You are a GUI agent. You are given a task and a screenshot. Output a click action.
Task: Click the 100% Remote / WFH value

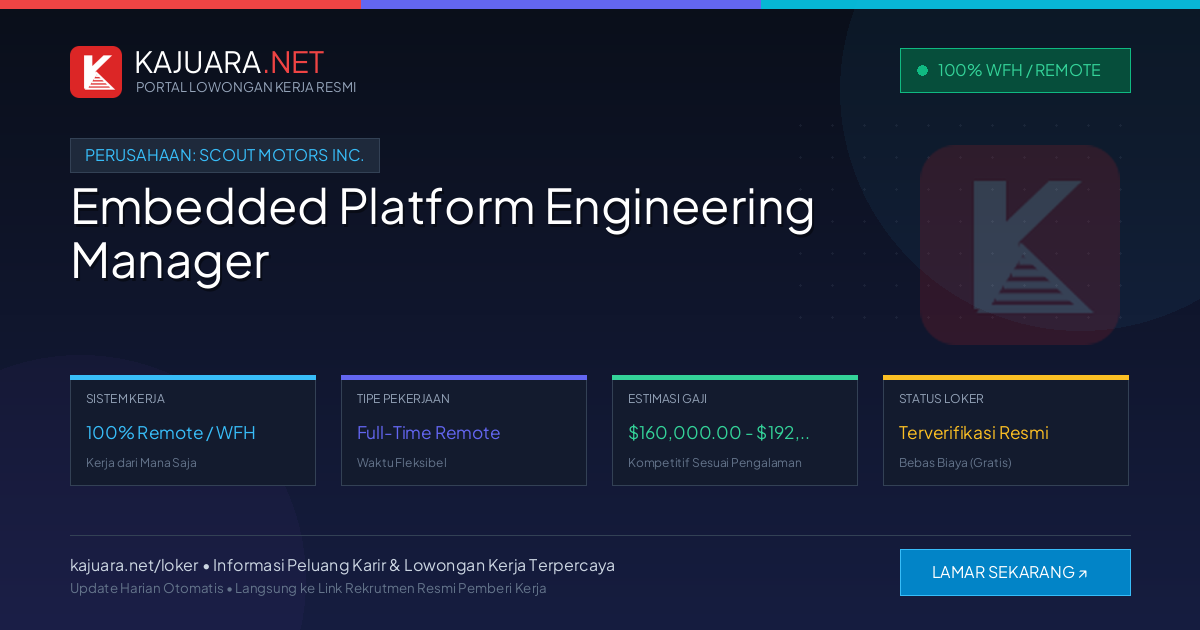[171, 433]
